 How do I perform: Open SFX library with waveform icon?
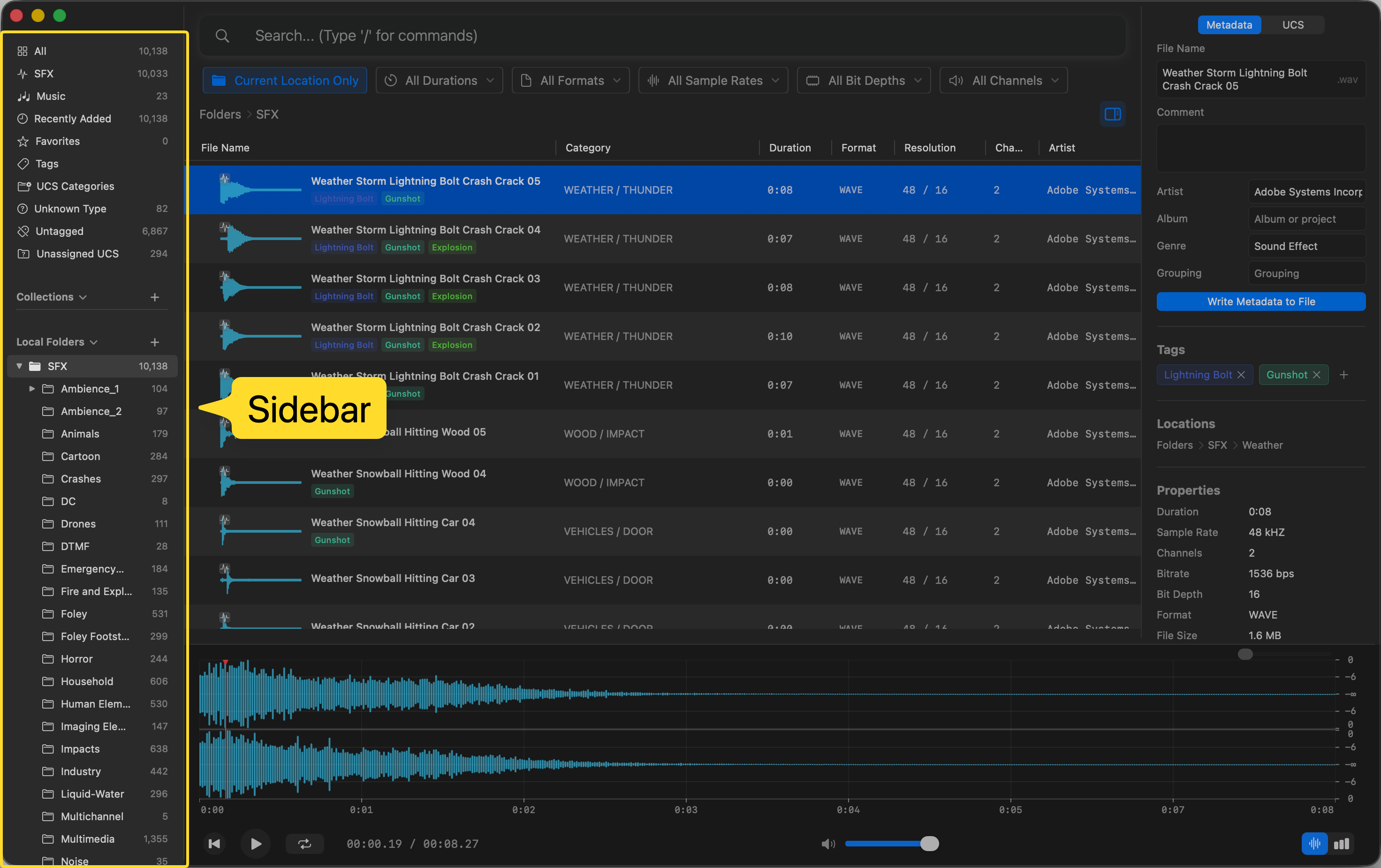[92, 73]
